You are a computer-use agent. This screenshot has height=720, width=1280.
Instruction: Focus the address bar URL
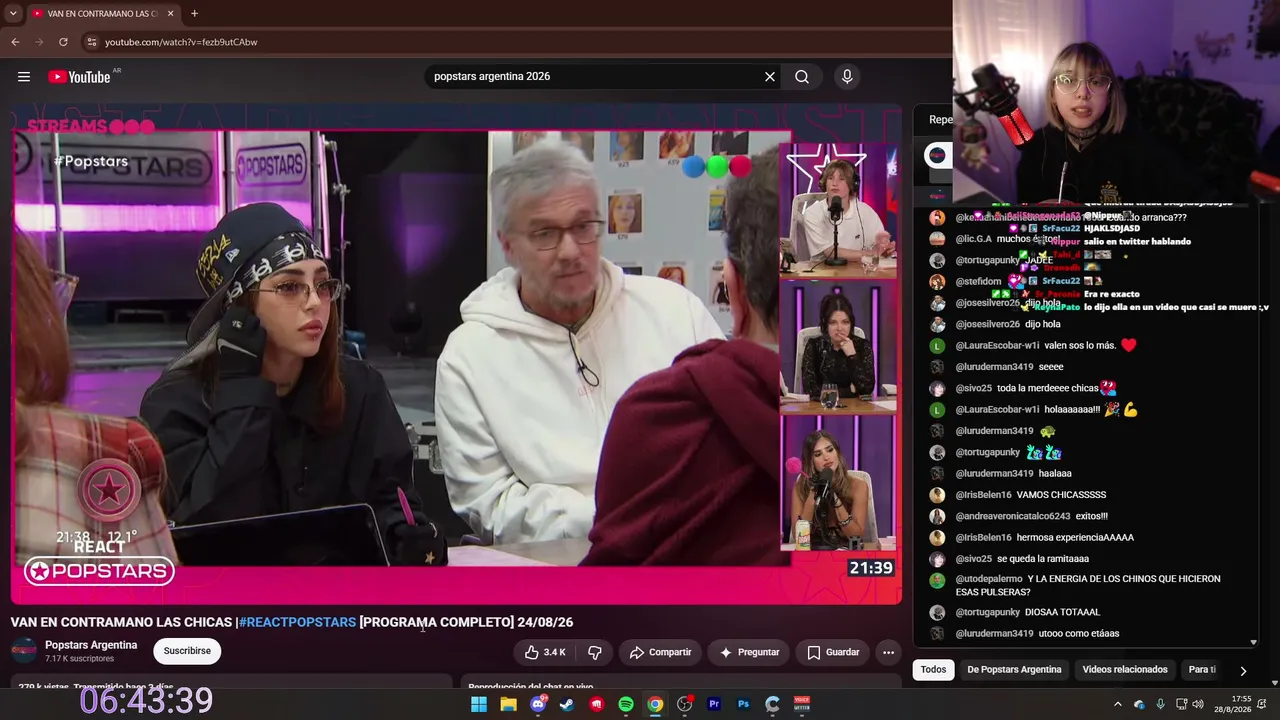pos(181,42)
